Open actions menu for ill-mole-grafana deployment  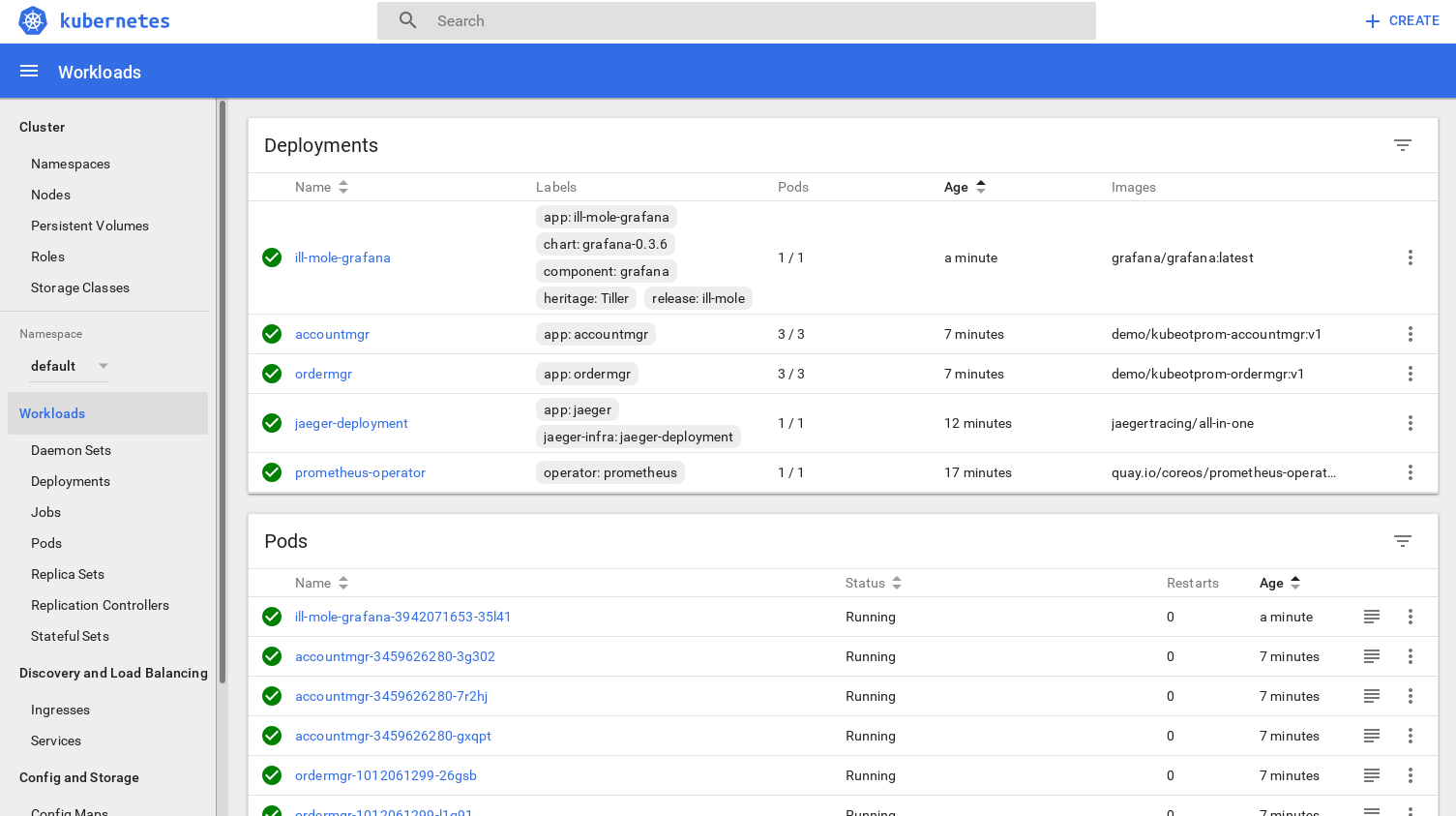click(1410, 257)
